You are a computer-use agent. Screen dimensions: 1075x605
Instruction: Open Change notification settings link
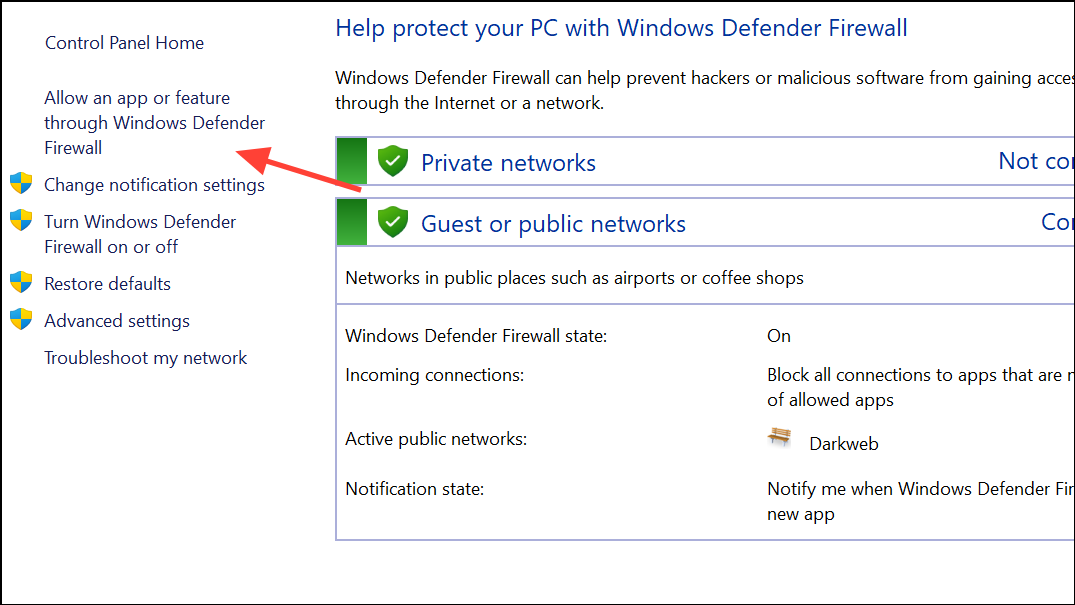(154, 185)
